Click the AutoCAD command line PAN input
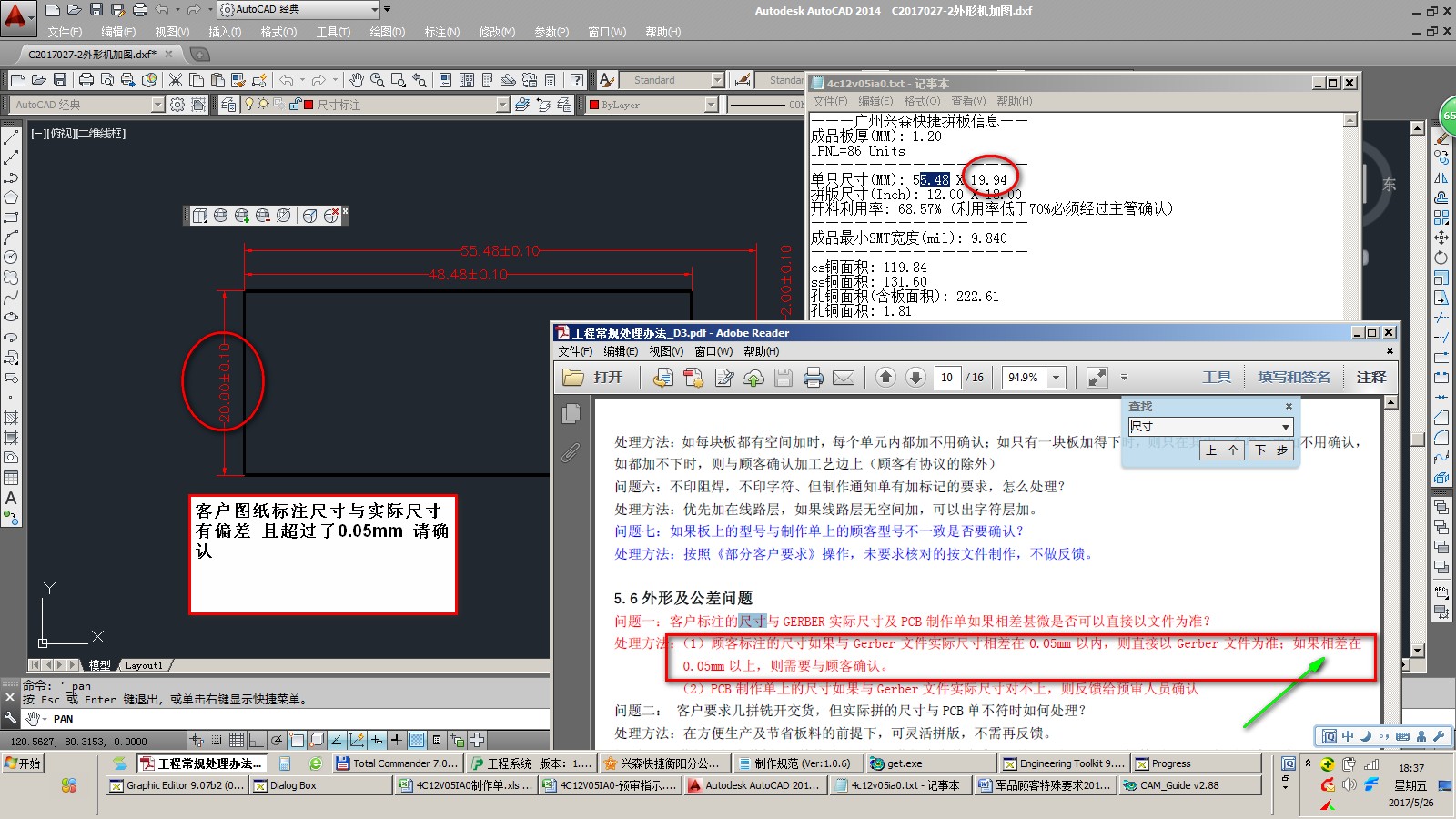This screenshot has height=819, width=1456. coord(285,719)
